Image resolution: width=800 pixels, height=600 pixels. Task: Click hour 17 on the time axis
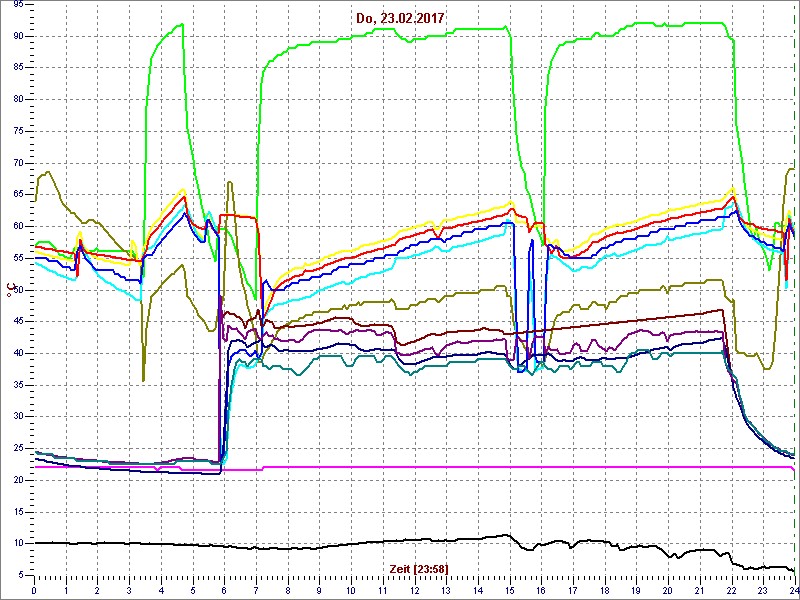point(573,591)
